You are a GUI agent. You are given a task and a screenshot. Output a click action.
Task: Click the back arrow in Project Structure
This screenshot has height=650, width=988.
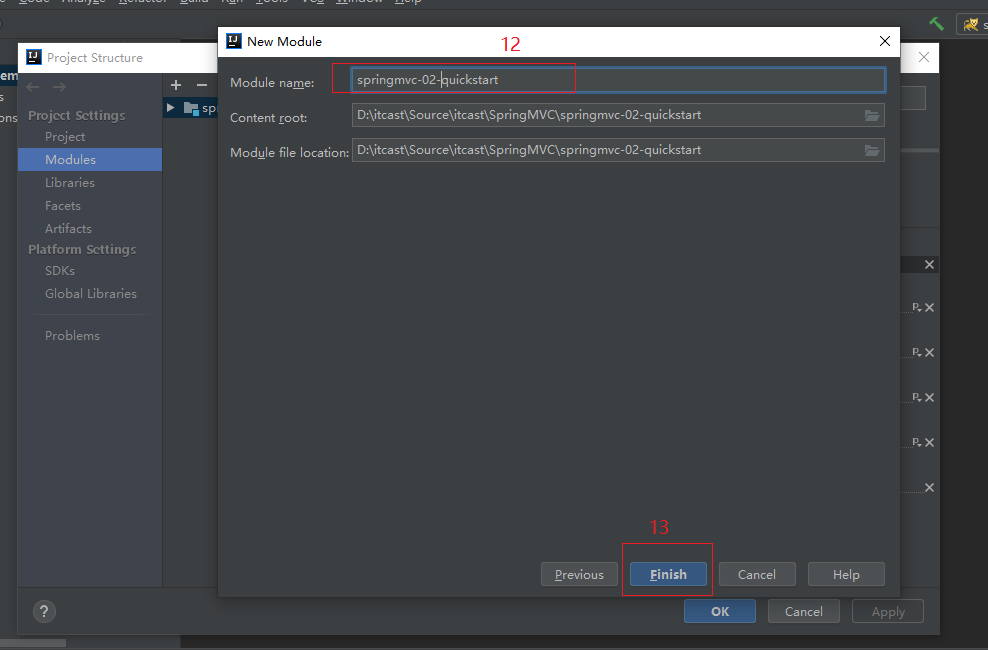[34, 87]
